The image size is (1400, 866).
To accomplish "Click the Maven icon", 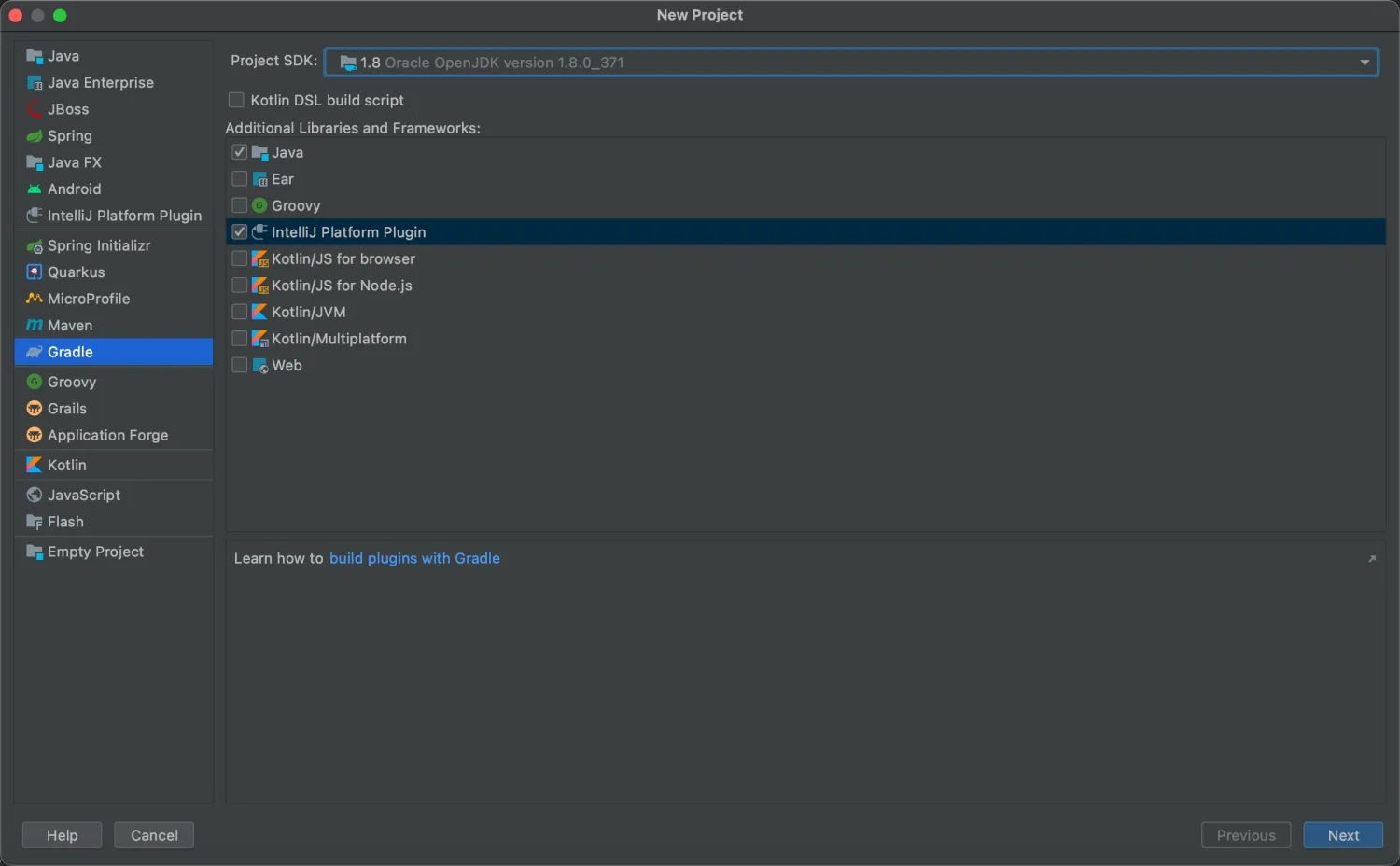I will point(35,326).
